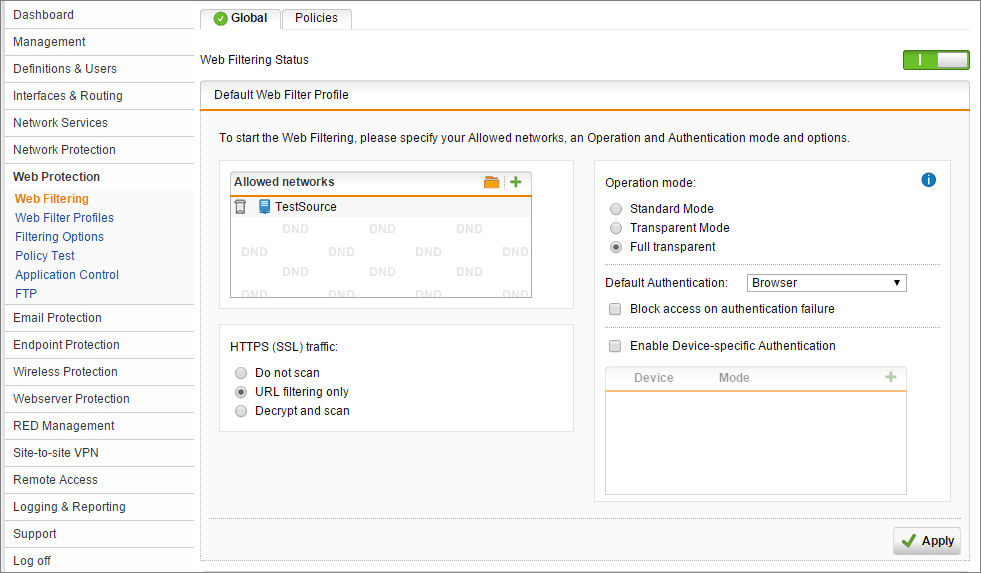Select Standard Mode radio button

(616, 209)
